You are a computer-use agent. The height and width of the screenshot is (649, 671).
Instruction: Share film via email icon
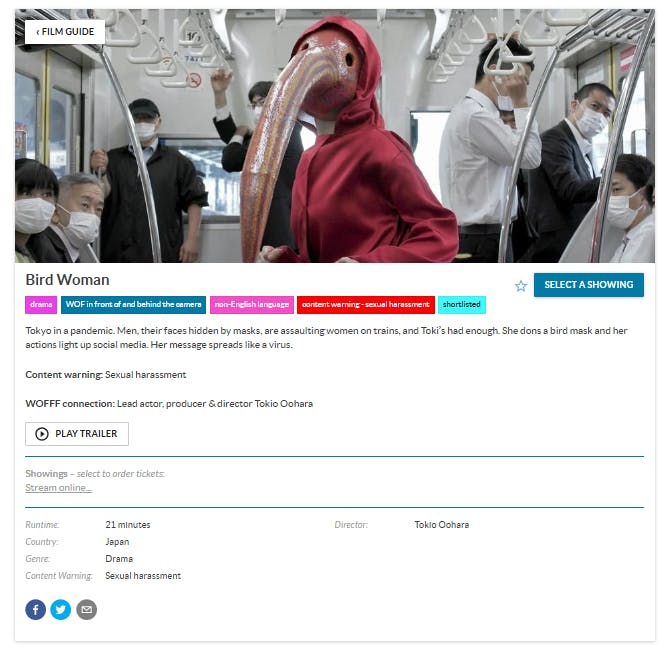(x=86, y=609)
